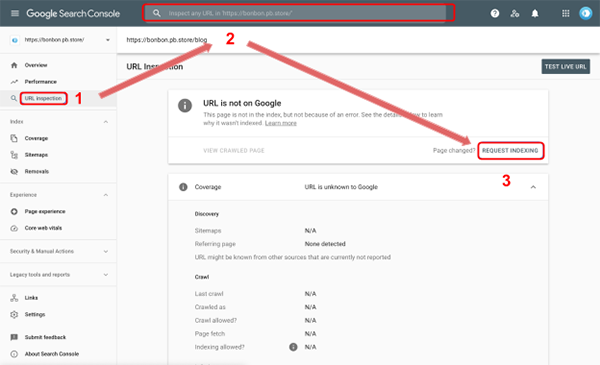Follow the Learn more link
The width and height of the screenshot is (600, 365).
[280, 123]
